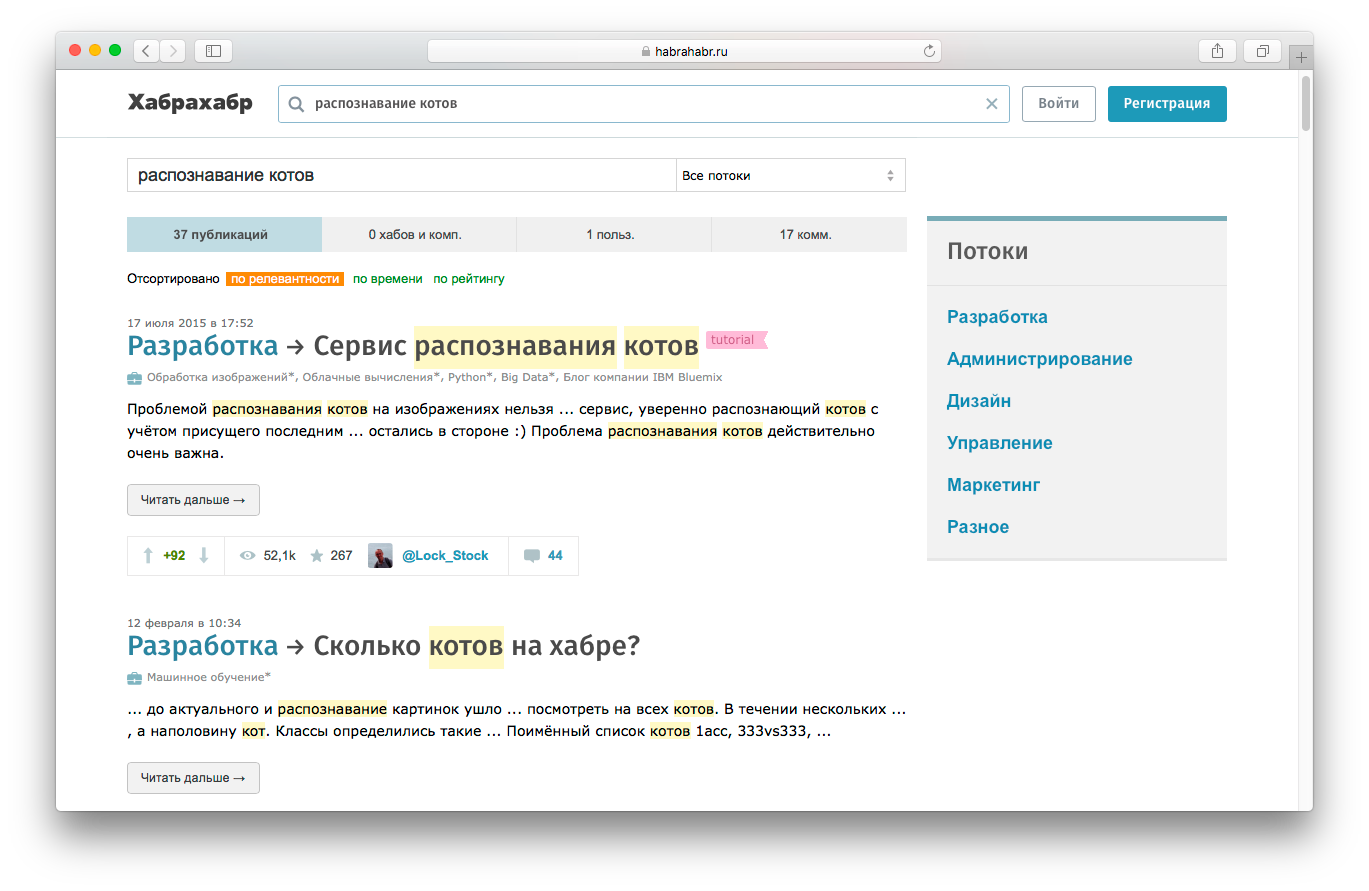Toggle Safari's sidebar icon
The width and height of the screenshot is (1369, 891).
pyautogui.click(x=212, y=49)
